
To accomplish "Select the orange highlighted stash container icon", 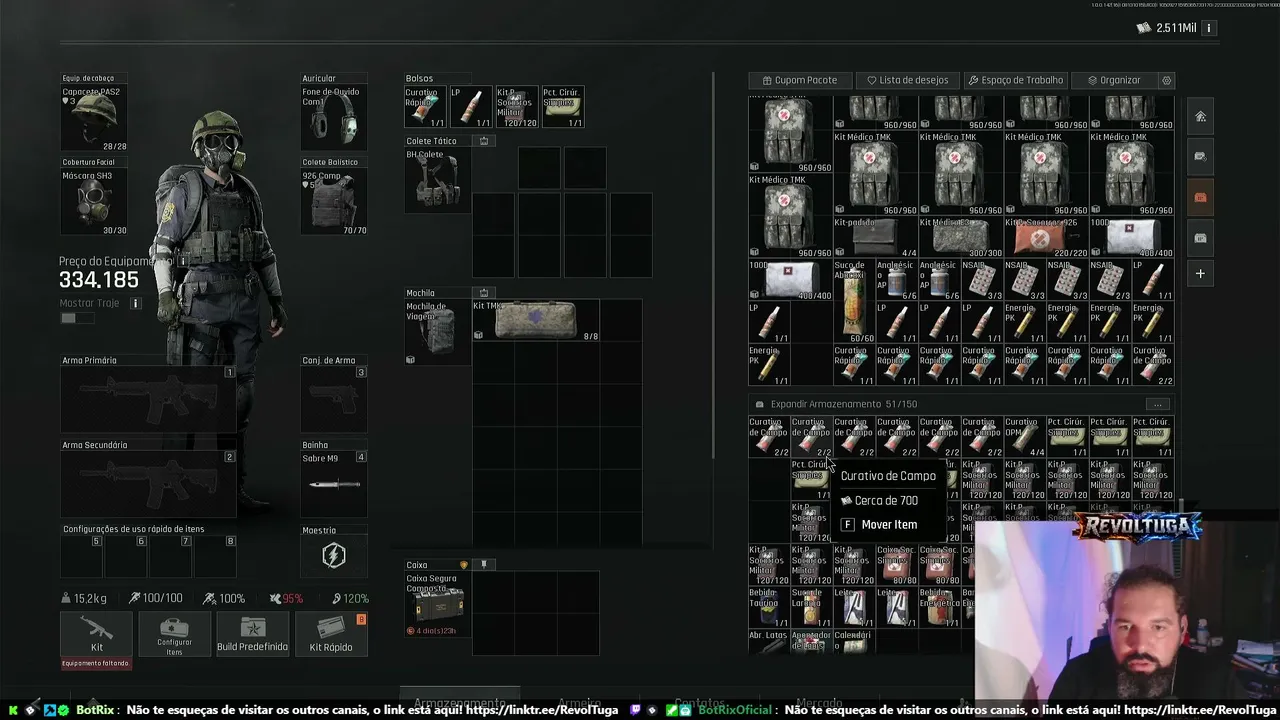I will (1200, 197).
